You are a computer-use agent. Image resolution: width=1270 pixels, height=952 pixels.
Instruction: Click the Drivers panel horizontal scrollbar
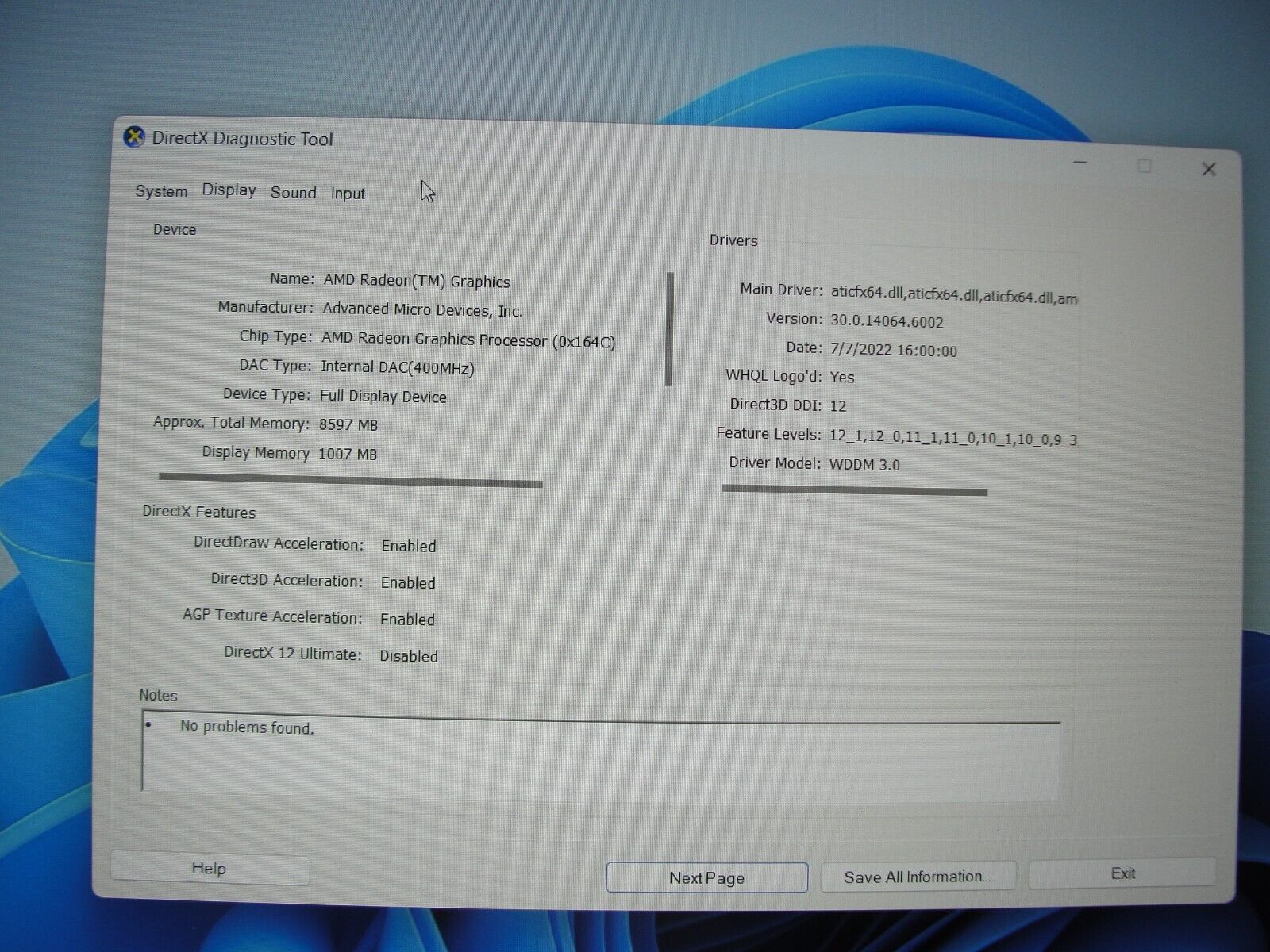pos(854,489)
